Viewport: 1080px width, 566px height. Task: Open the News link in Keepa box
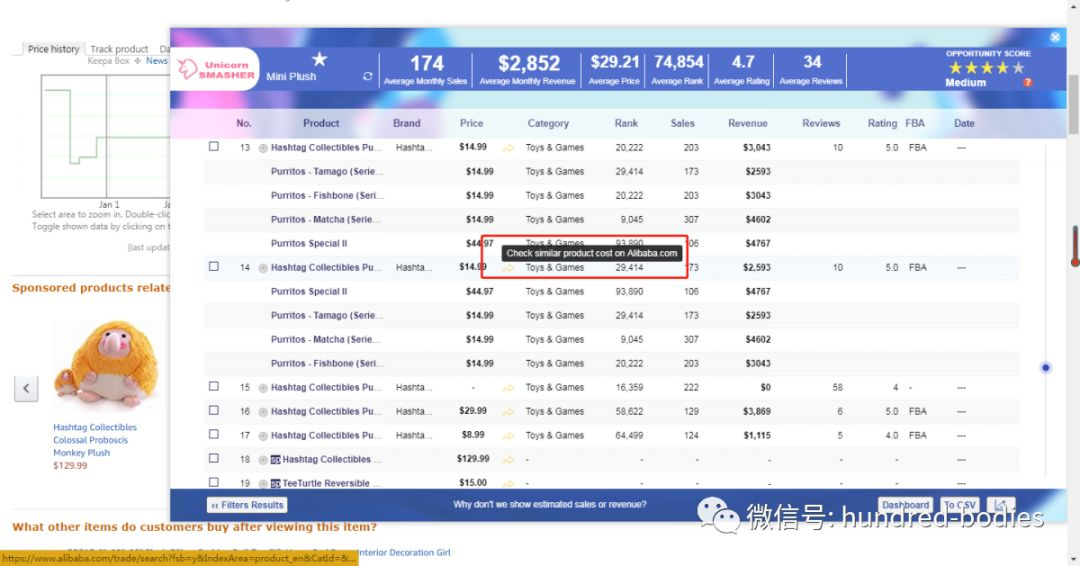tap(156, 61)
